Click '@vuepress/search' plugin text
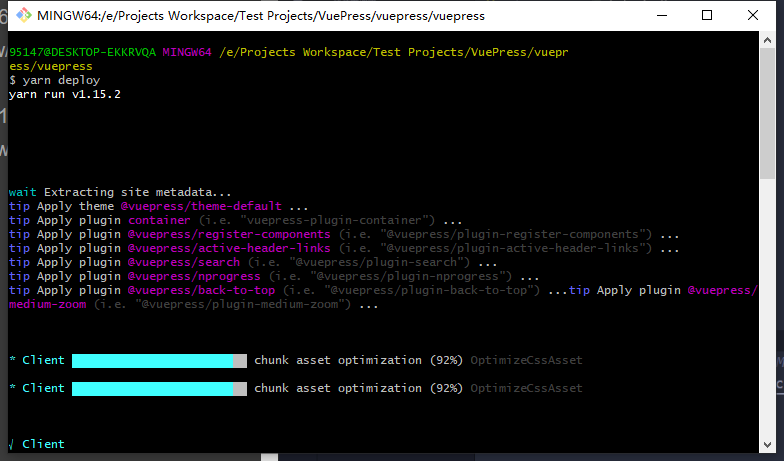The width and height of the screenshot is (784, 461). point(184,262)
